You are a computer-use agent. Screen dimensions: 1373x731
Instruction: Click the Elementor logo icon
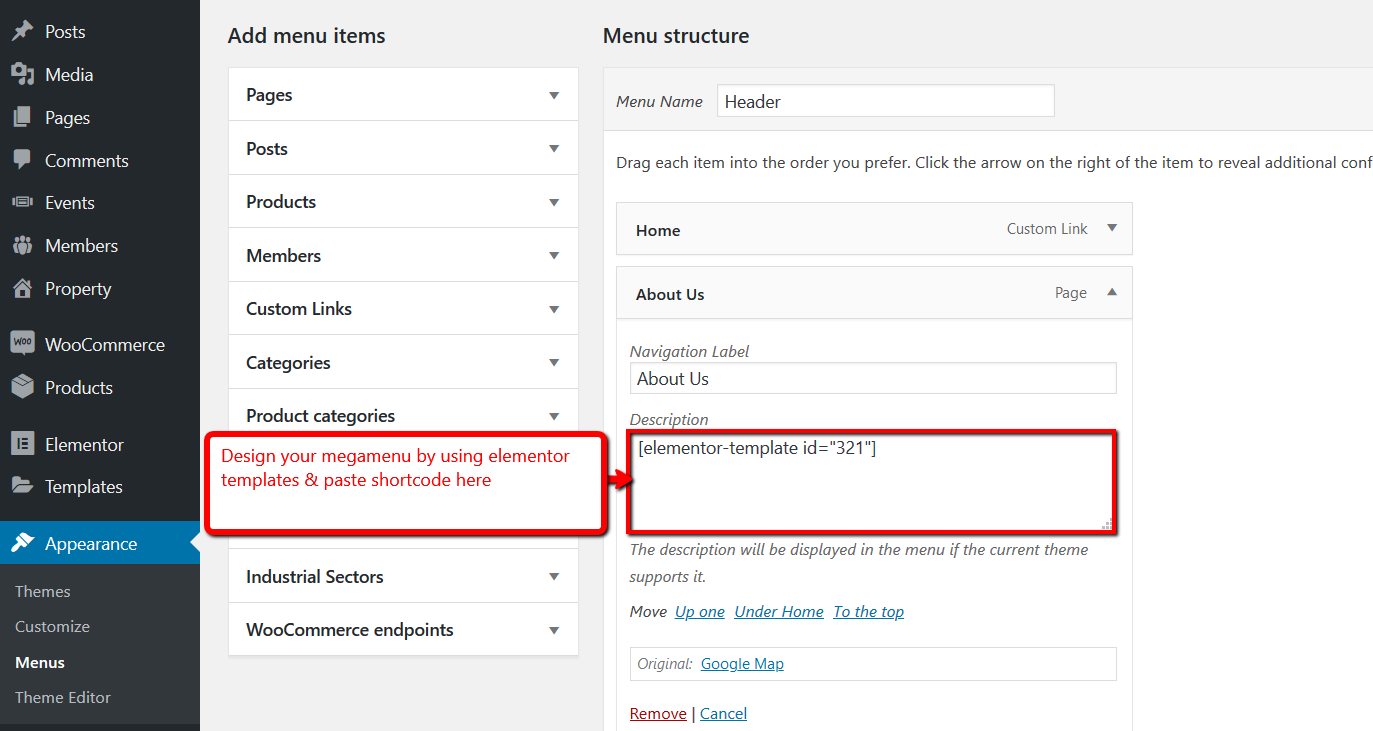pyautogui.click(x=22, y=444)
